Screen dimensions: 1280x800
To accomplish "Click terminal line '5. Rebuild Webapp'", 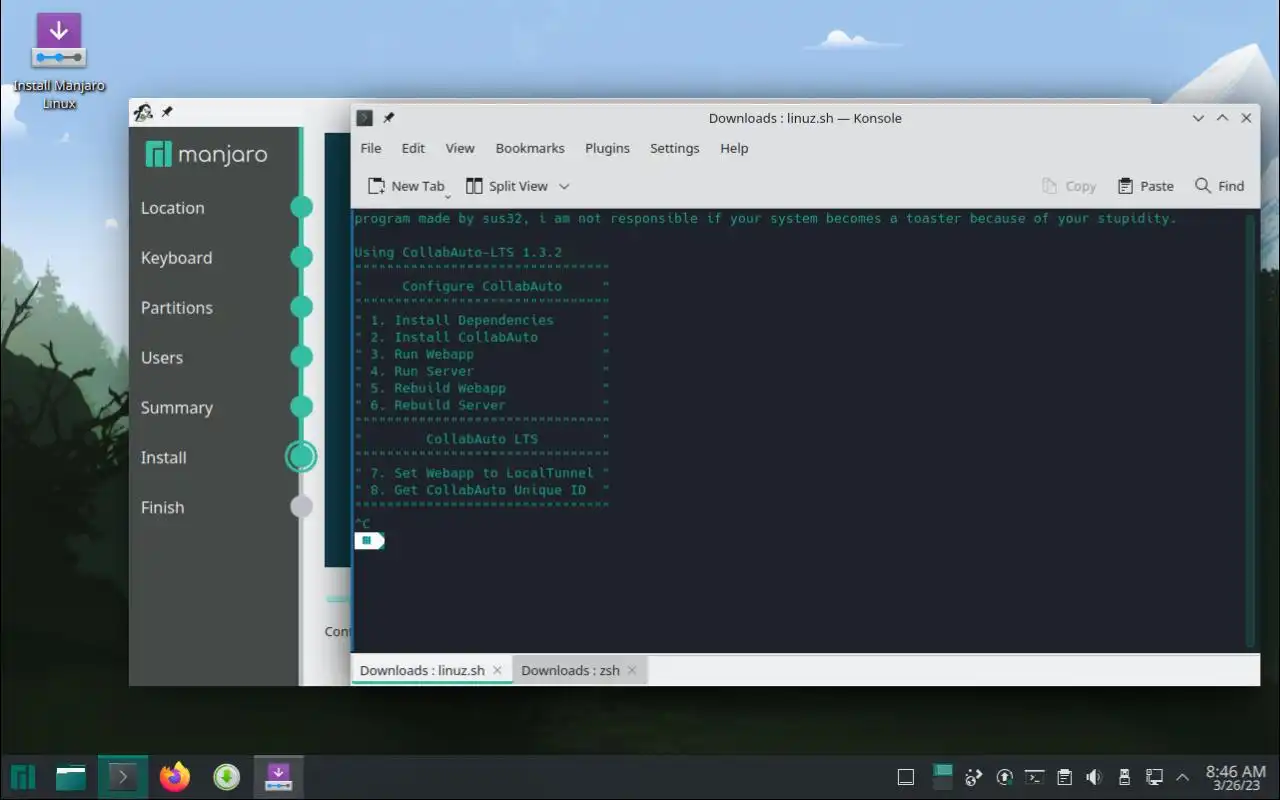I will (x=438, y=388).
